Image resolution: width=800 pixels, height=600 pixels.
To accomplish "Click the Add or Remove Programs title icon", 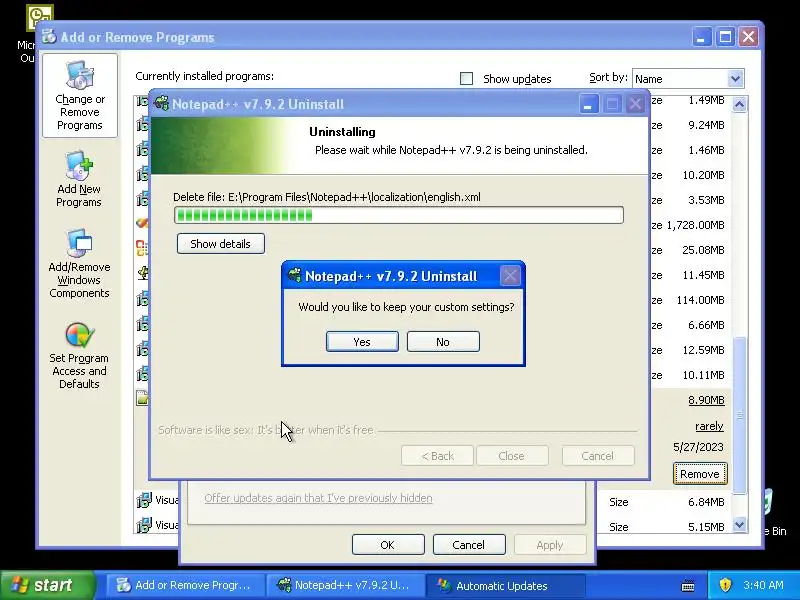I will click(49, 37).
